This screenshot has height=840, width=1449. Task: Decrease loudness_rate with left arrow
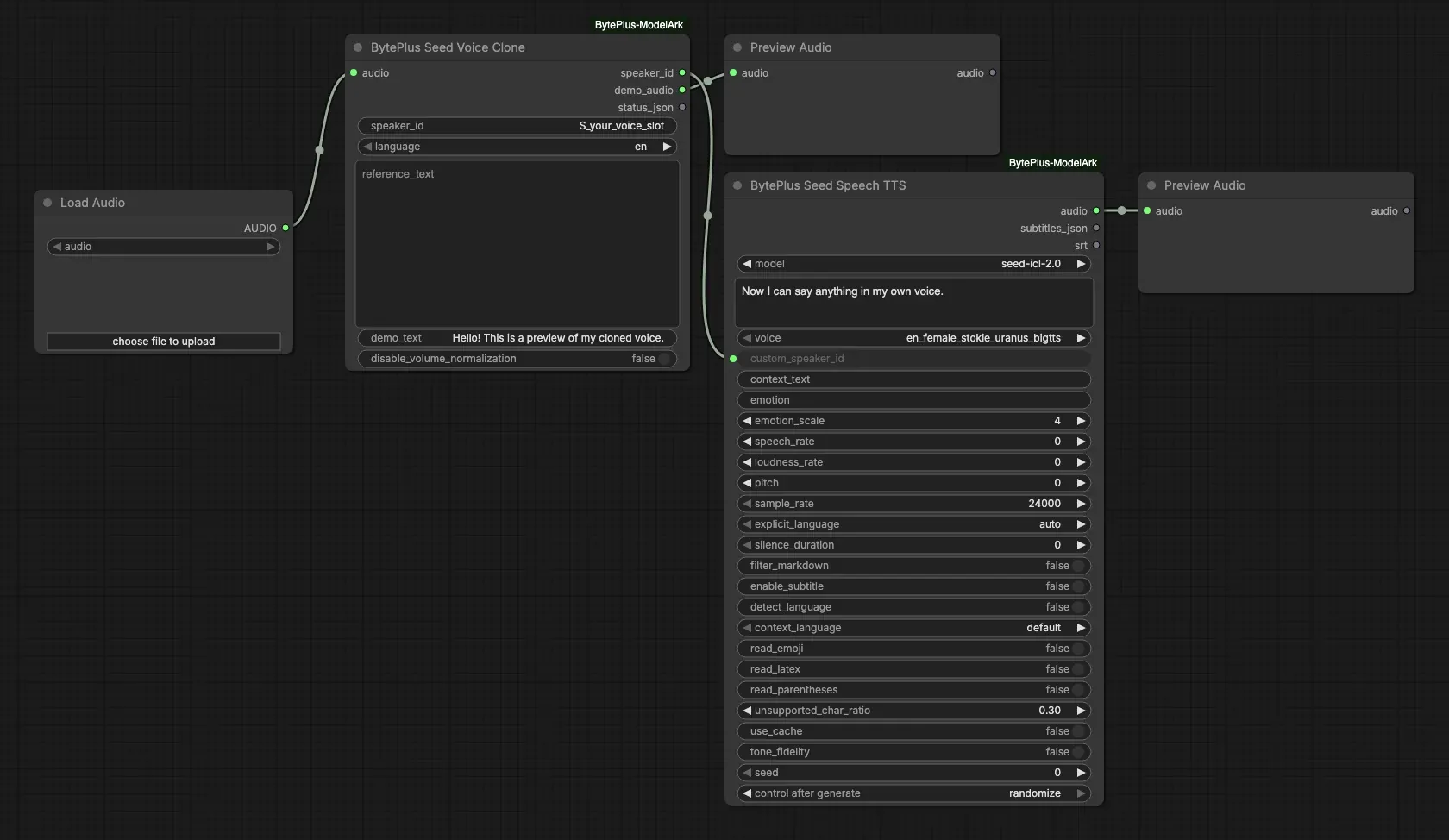747,462
